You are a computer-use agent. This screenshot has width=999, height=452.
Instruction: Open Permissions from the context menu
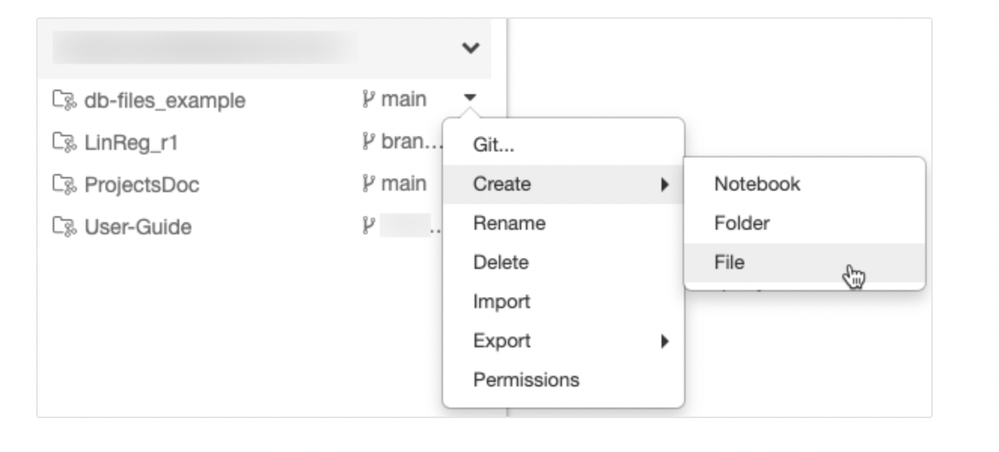pos(526,380)
